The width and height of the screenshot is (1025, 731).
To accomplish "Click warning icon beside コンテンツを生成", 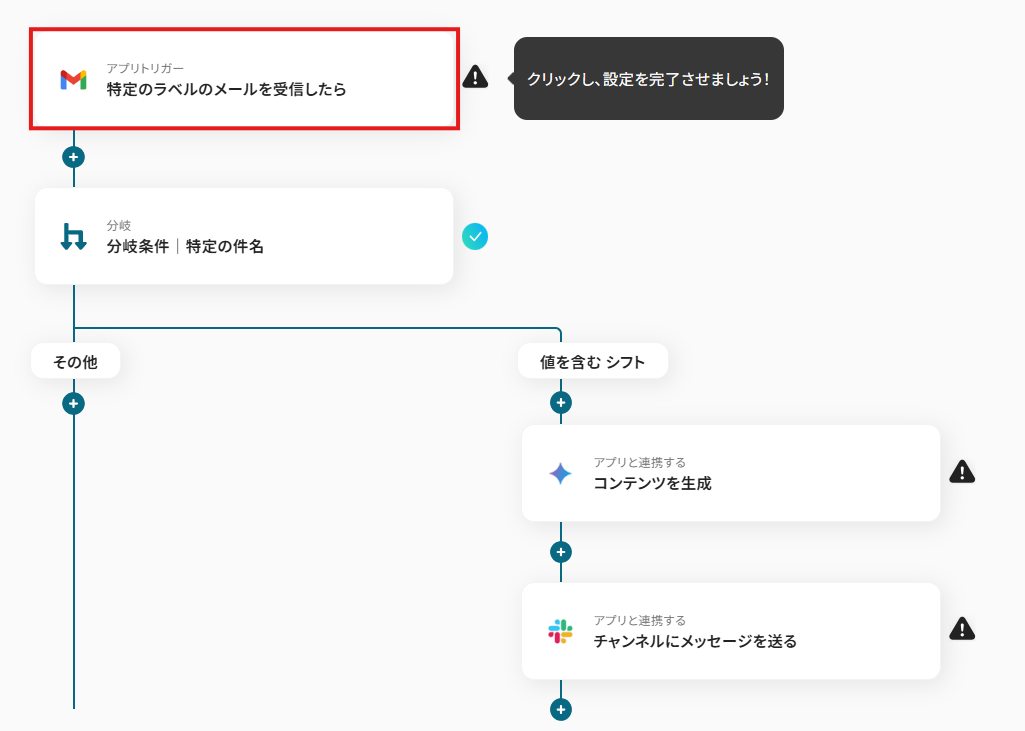I will 962,471.
